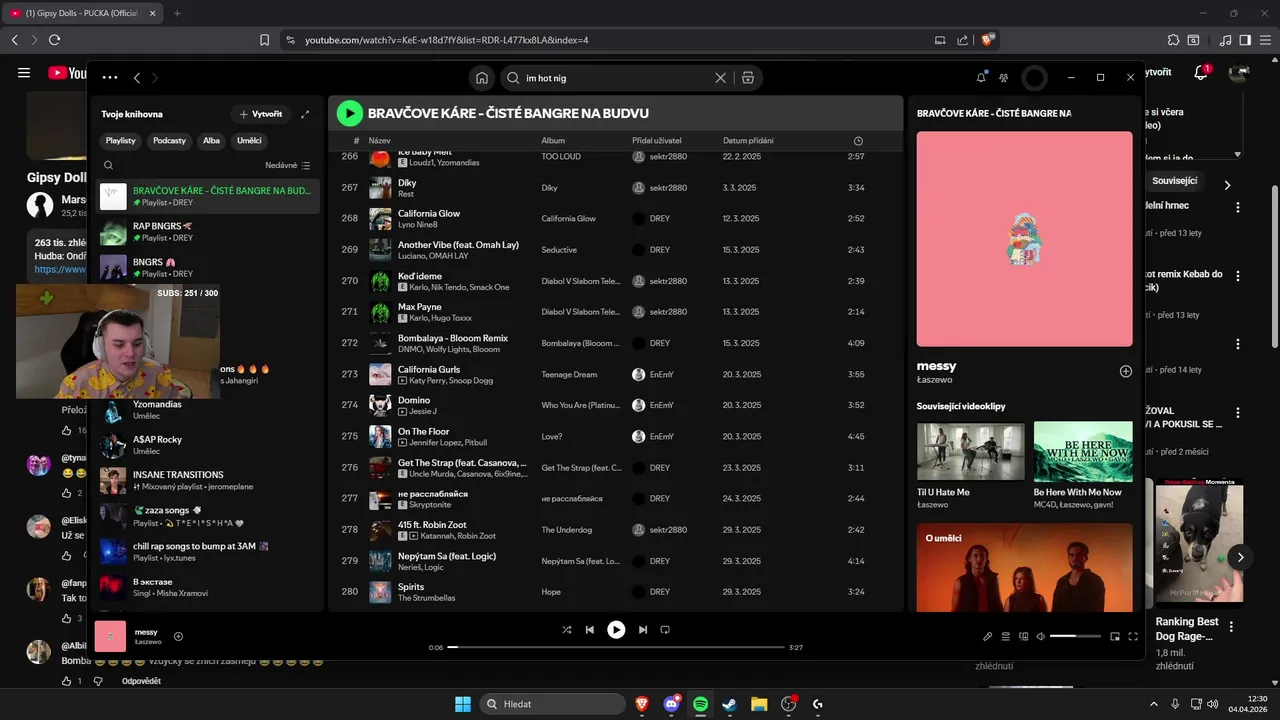Add messy to liked songs in sidebar
The height and width of the screenshot is (720, 1280).
[x=1125, y=371]
